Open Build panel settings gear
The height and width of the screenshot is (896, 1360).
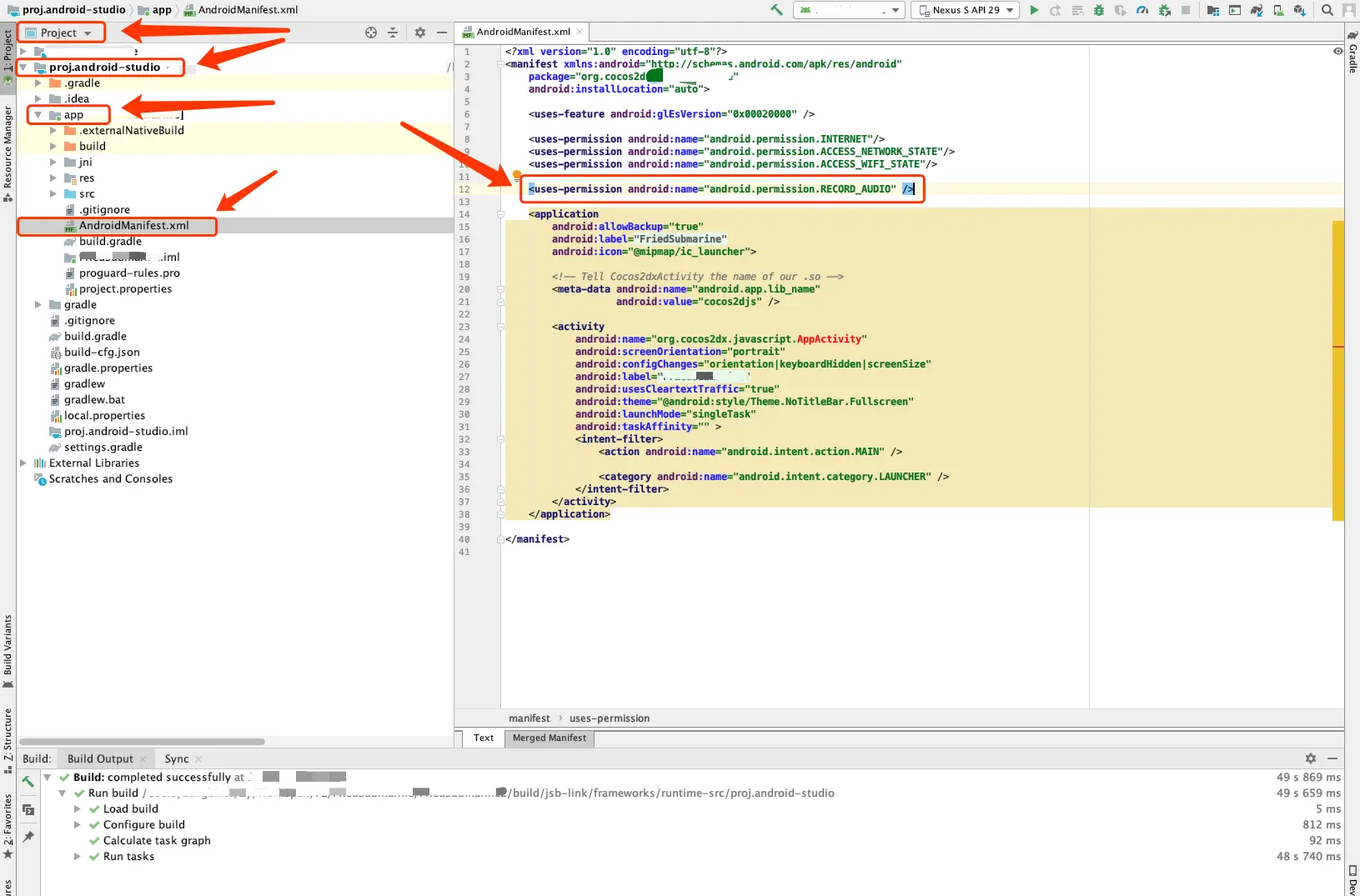1311,758
